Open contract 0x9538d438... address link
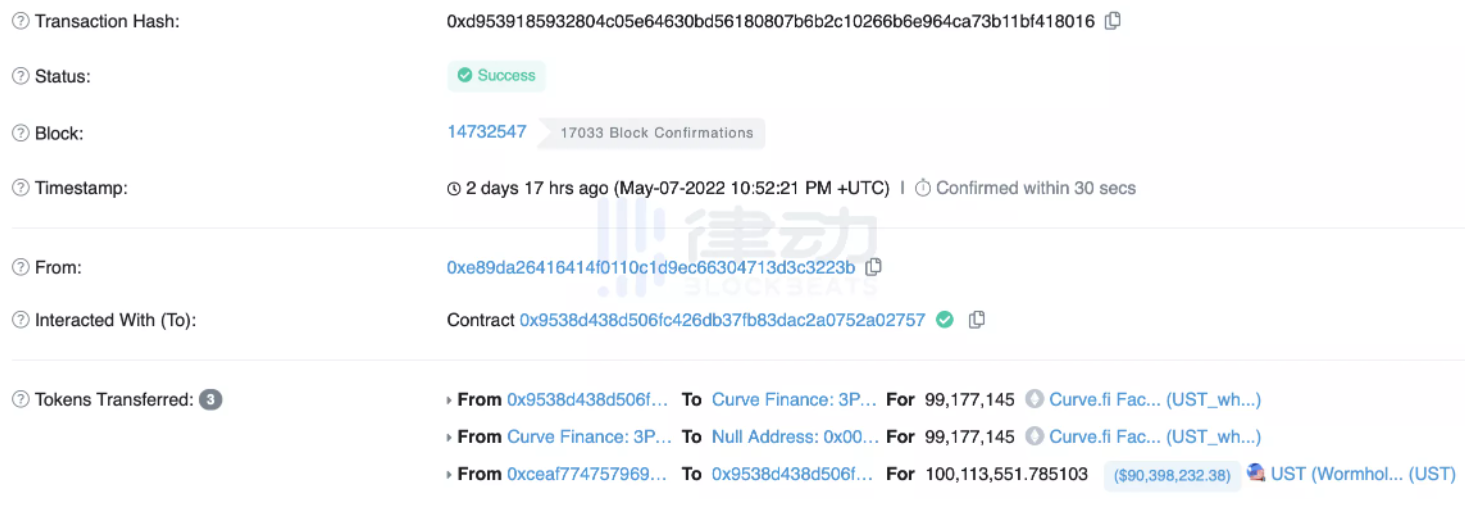 [x=722, y=320]
